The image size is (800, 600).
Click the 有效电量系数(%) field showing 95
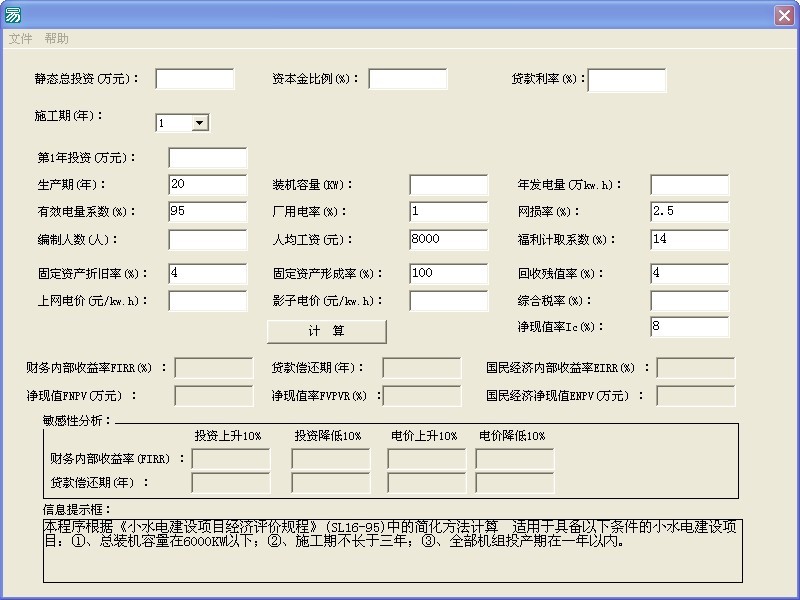[208, 212]
